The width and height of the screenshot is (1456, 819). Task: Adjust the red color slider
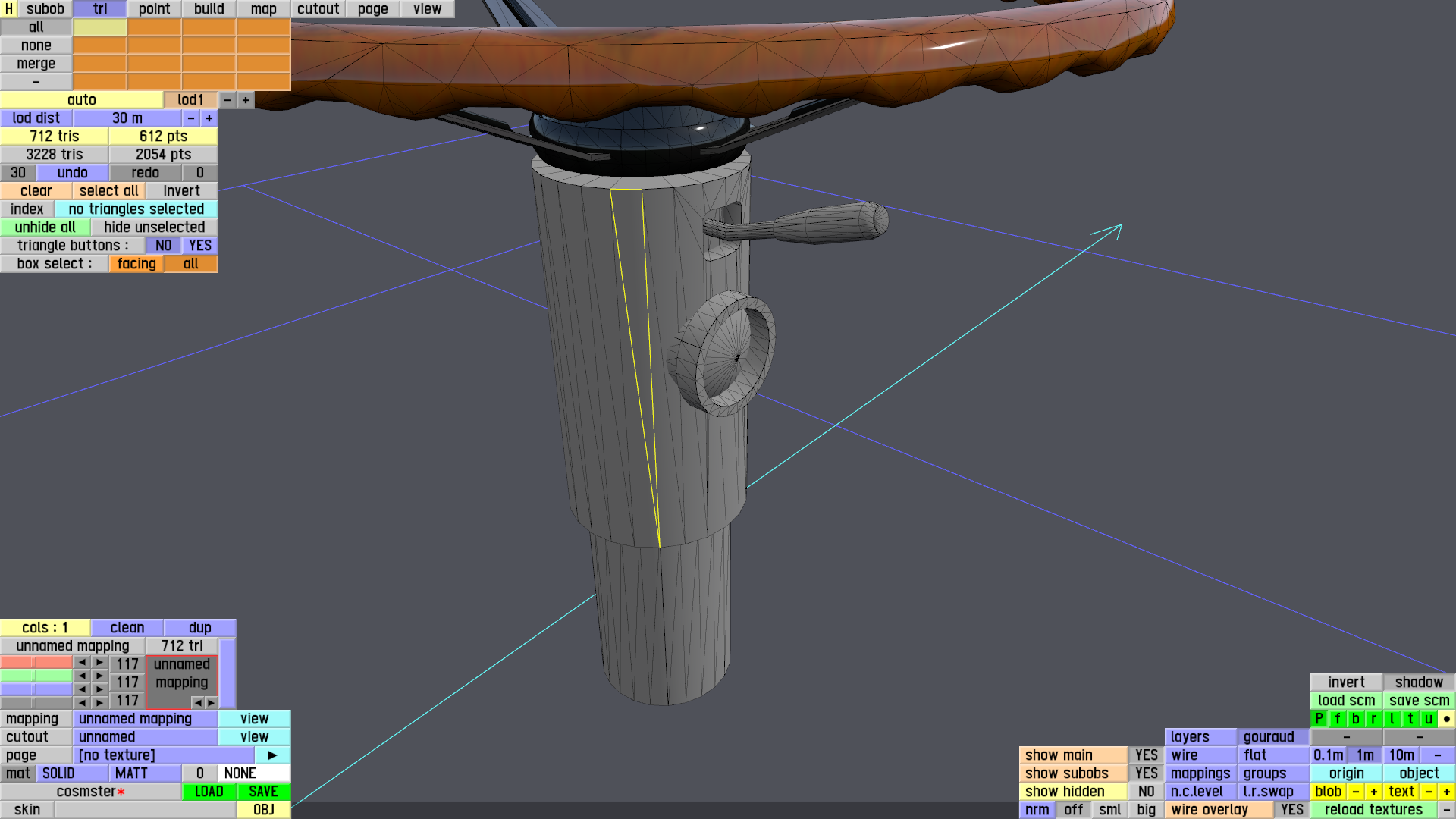click(x=36, y=663)
